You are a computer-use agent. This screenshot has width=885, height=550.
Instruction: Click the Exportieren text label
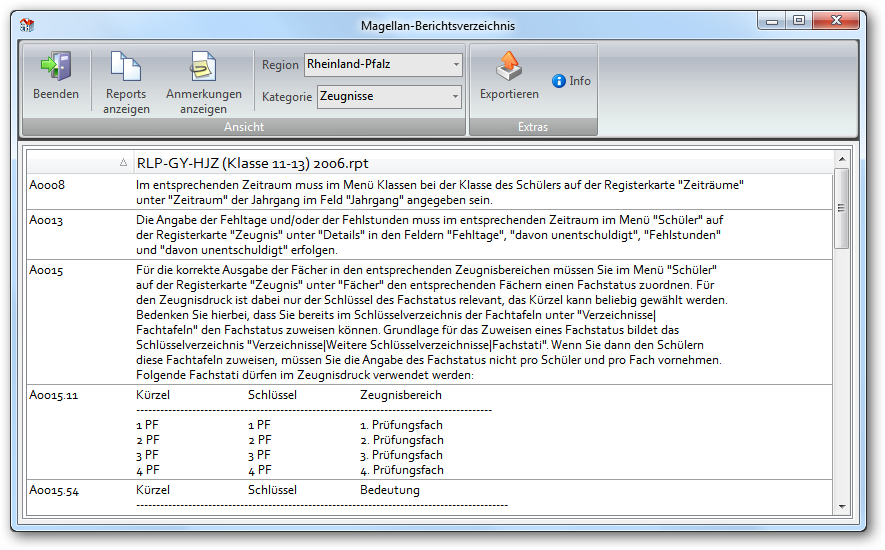pyautogui.click(x=509, y=94)
